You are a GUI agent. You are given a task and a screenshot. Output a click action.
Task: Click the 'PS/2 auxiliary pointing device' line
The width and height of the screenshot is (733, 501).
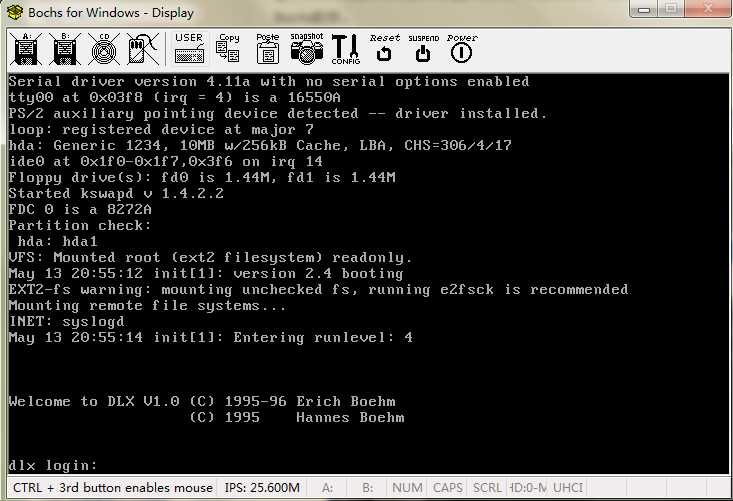(278, 114)
